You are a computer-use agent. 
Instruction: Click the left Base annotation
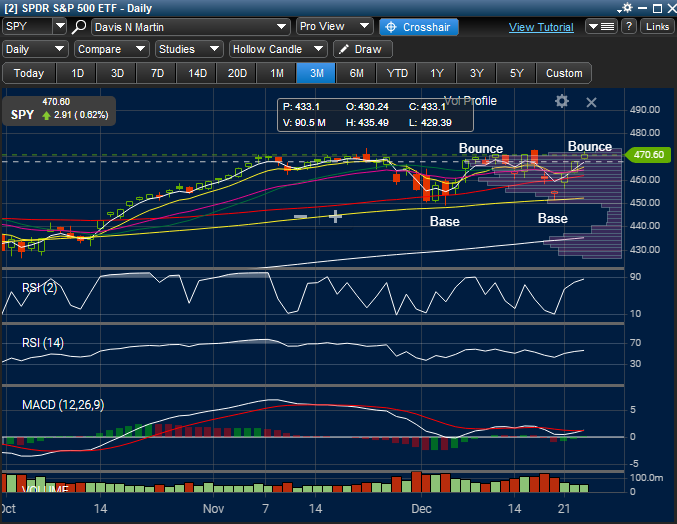point(445,221)
